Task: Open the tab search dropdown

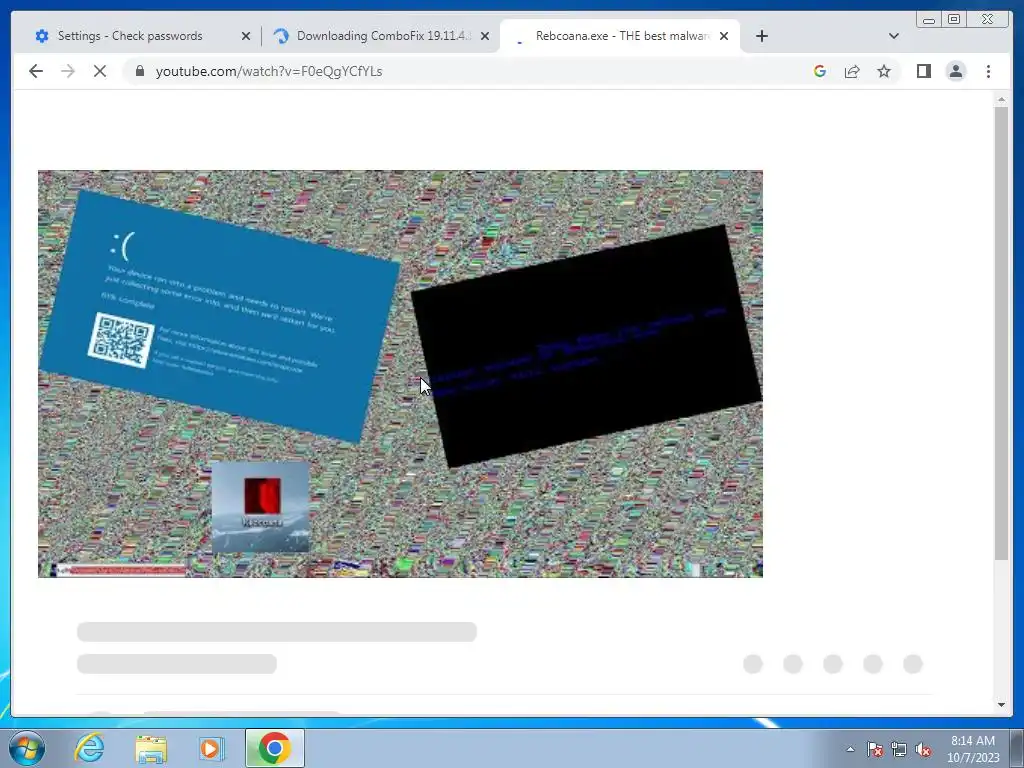Action: (894, 36)
